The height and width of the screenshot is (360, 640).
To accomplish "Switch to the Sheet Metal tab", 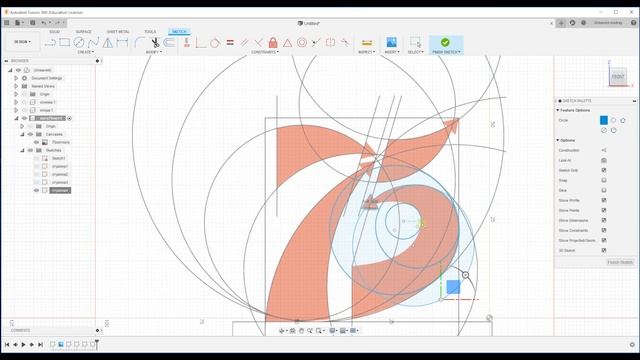I will 118,31.
